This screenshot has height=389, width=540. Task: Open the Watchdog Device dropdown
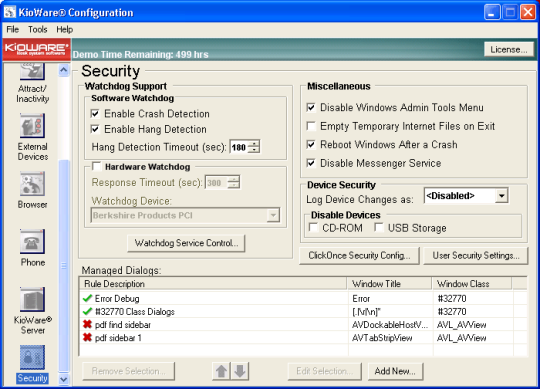coord(273,215)
